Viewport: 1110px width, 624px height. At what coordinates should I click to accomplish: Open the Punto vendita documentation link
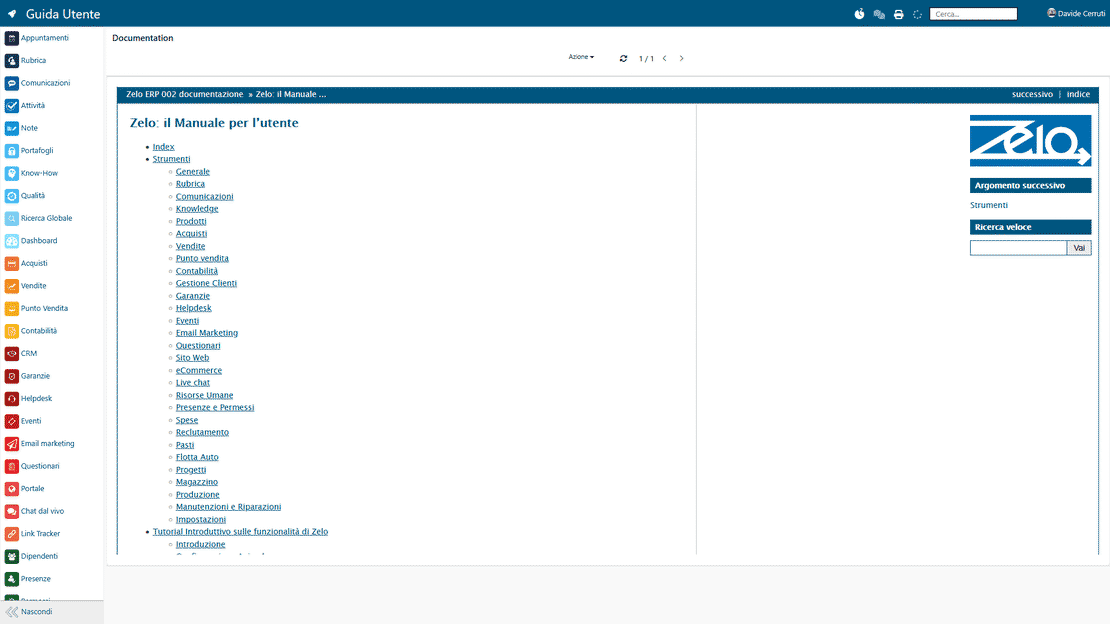pyautogui.click(x=202, y=259)
